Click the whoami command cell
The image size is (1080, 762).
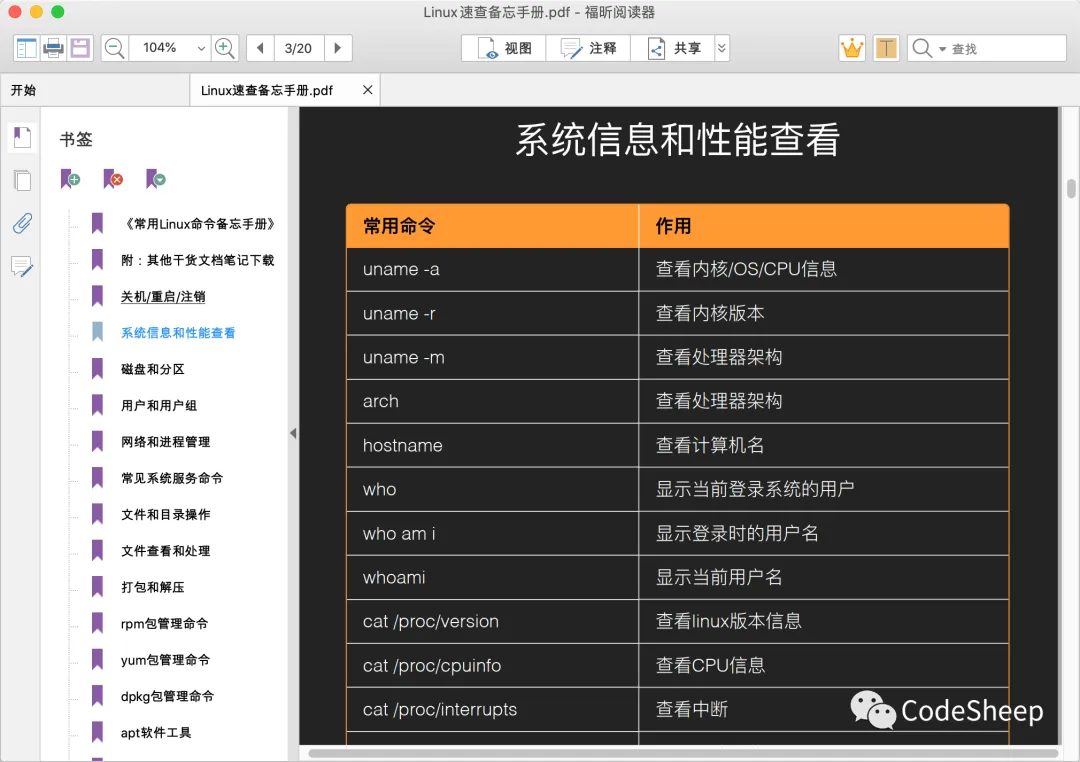pyautogui.click(x=492, y=577)
